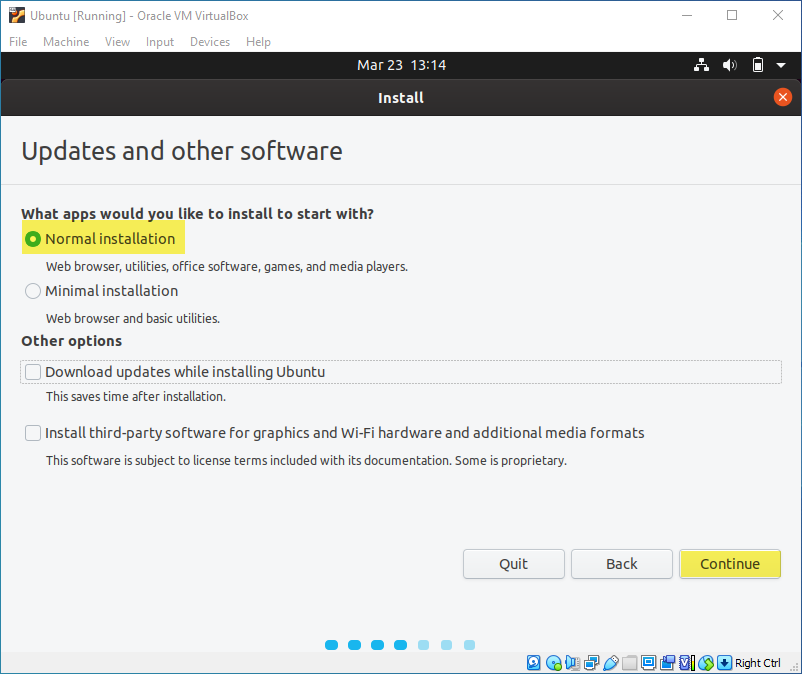Open the audio status icon in VirtualBox
Image resolution: width=802 pixels, height=674 pixels.
pos(572,663)
